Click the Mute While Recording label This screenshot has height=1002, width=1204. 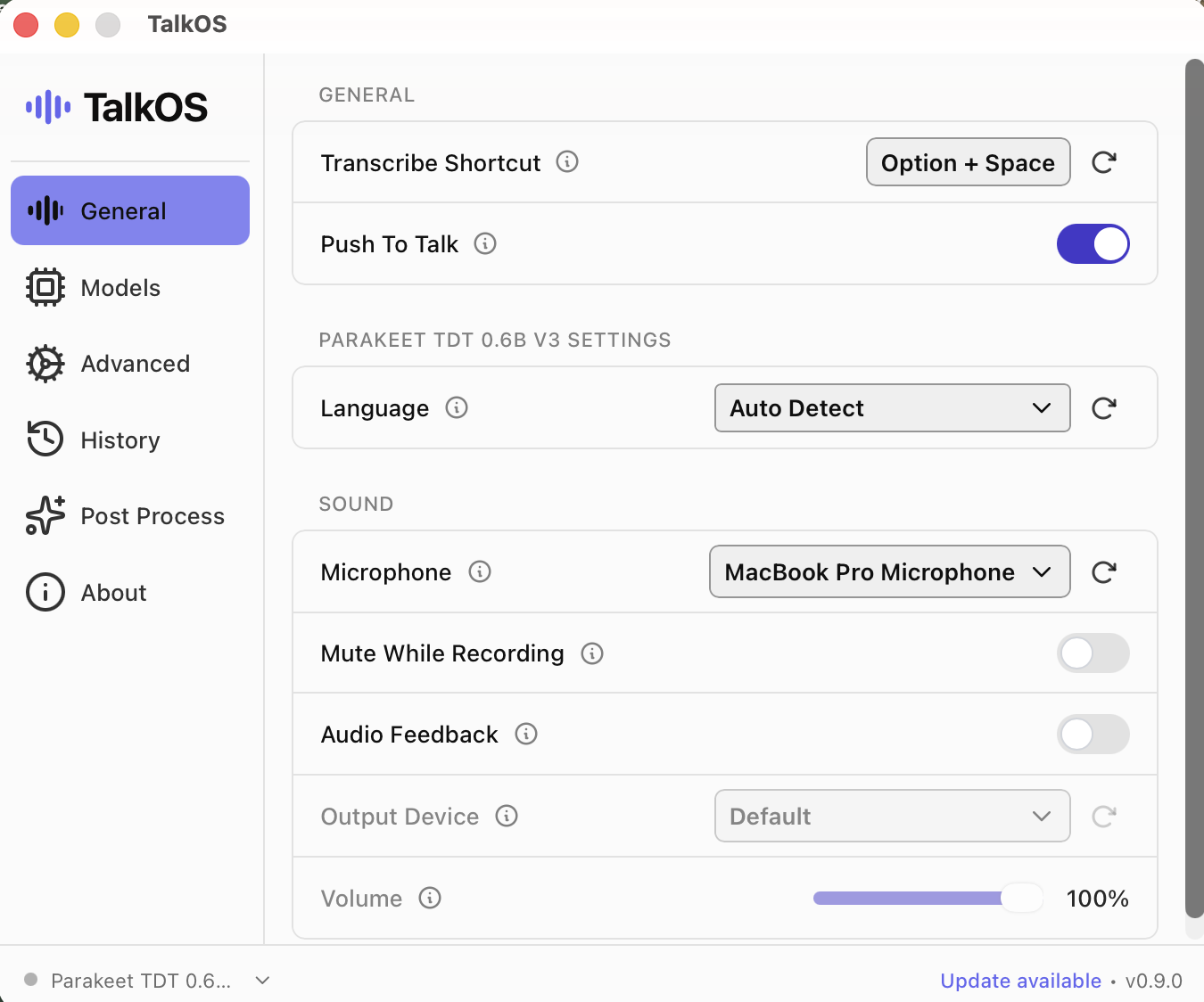[x=442, y=653]
